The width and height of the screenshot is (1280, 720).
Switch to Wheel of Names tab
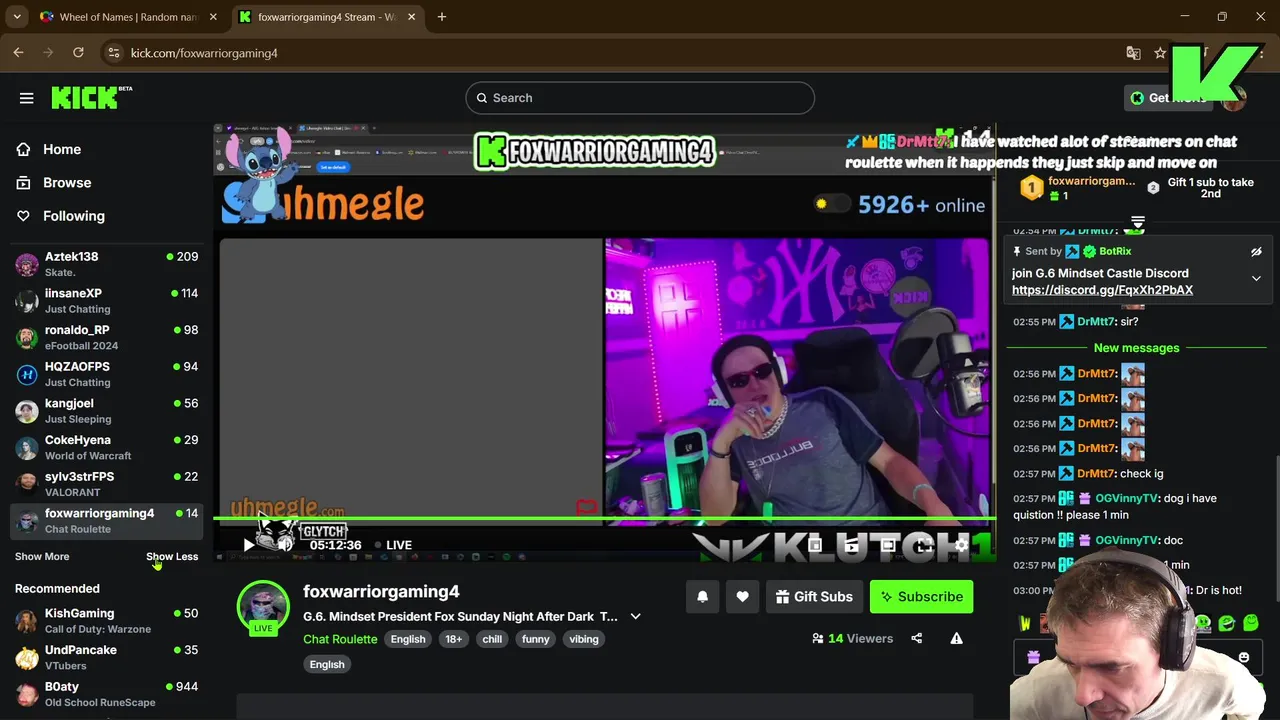128,17
